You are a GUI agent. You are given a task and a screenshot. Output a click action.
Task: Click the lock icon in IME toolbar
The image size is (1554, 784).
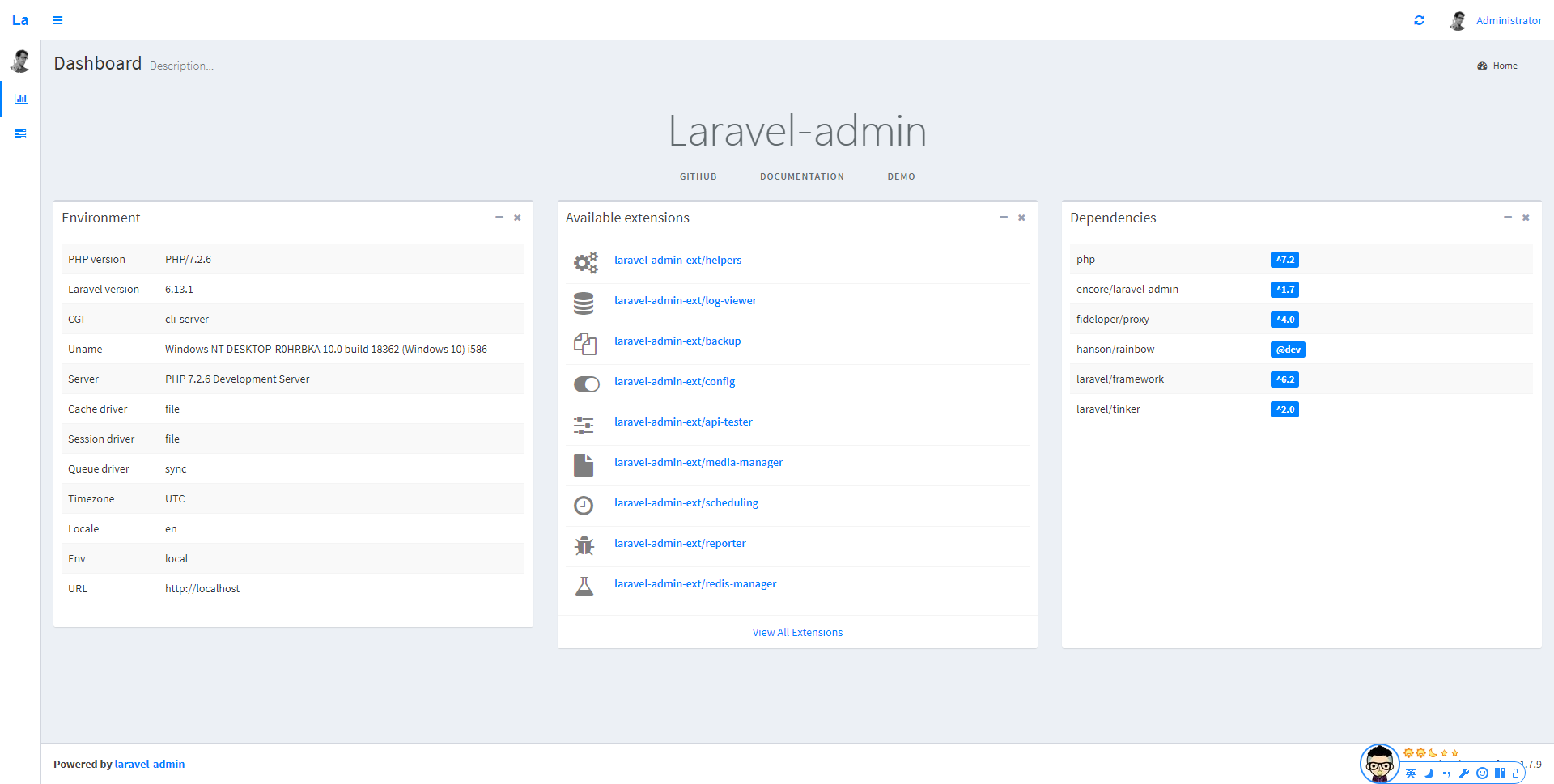click(1516, 773)
